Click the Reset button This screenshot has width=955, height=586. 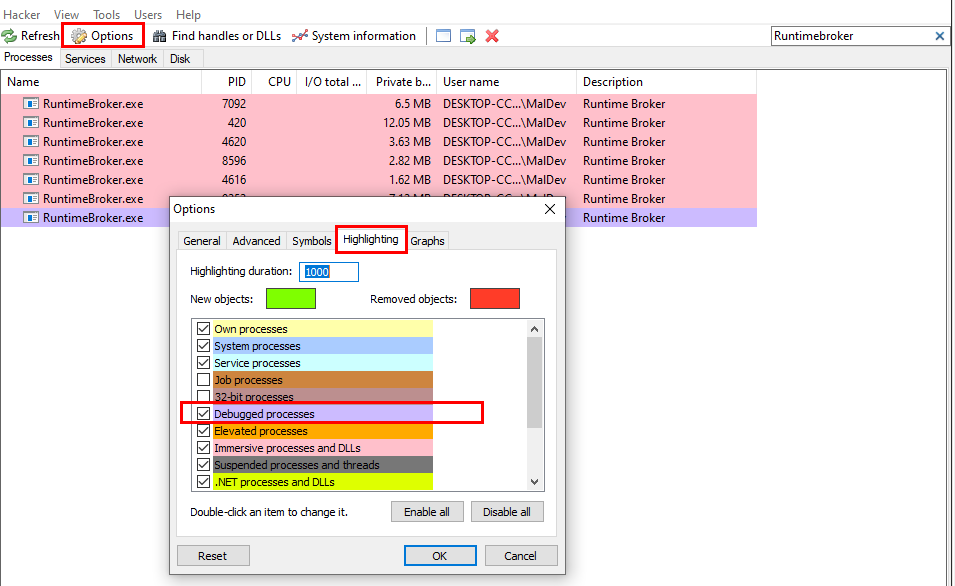point(213,556)
